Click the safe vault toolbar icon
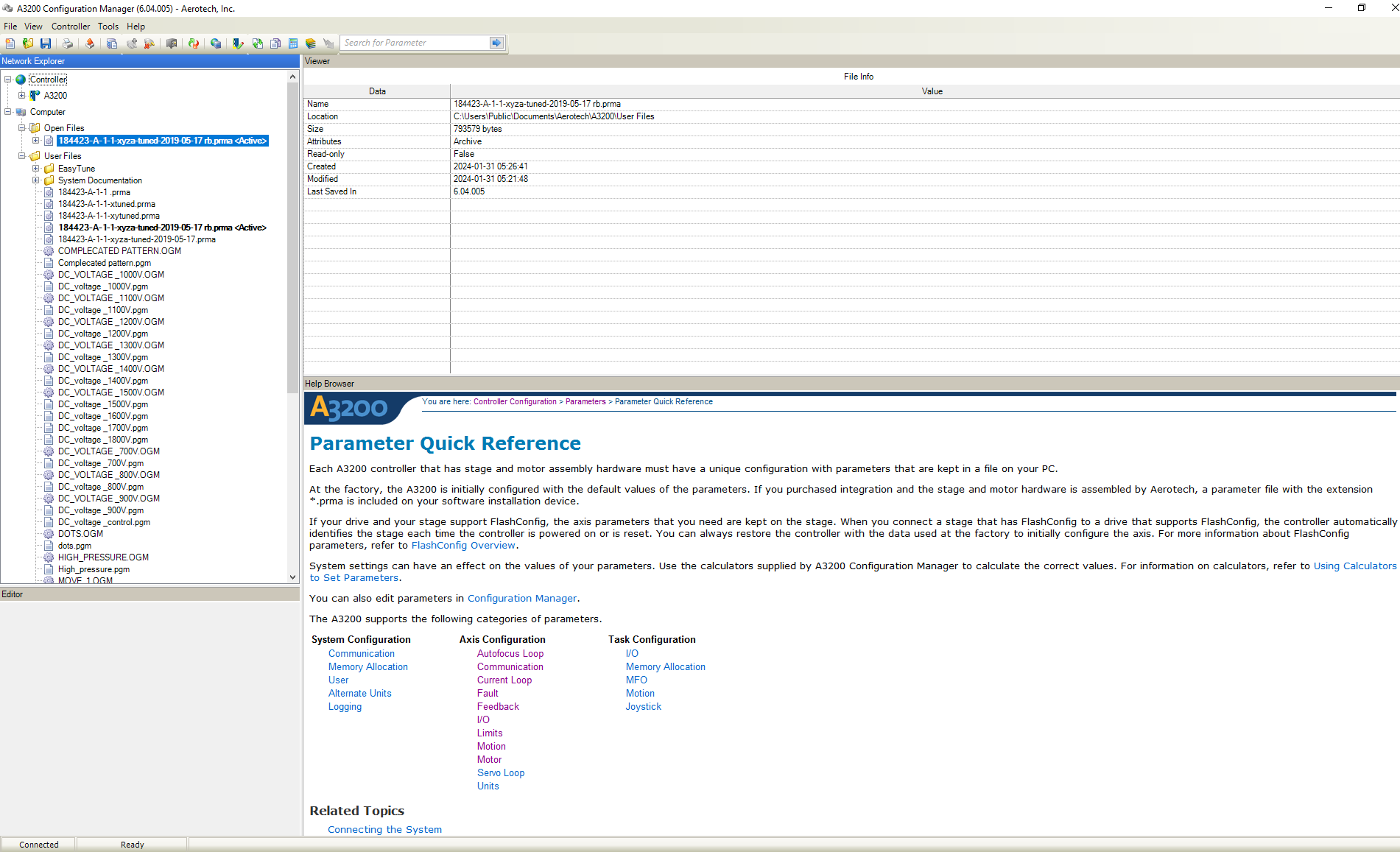This screenshot has height=852, width=1400. point(172,43)
